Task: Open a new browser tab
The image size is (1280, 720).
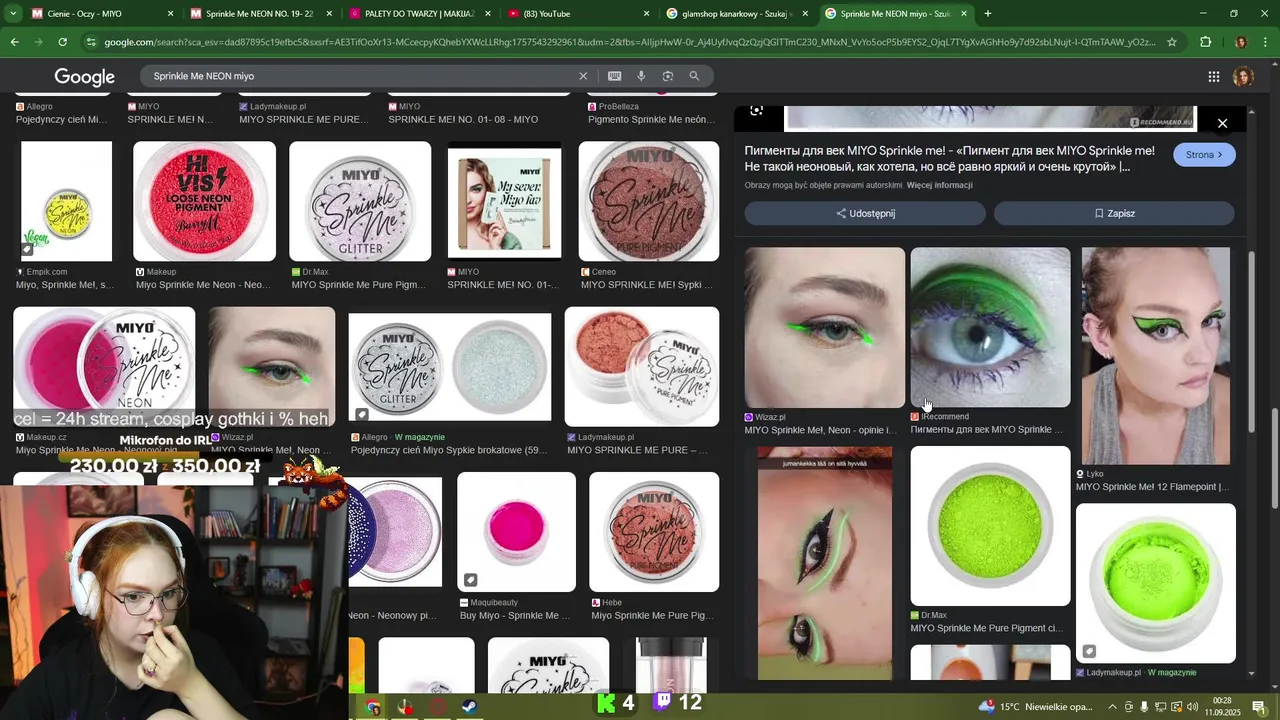Action: [987, 14]
